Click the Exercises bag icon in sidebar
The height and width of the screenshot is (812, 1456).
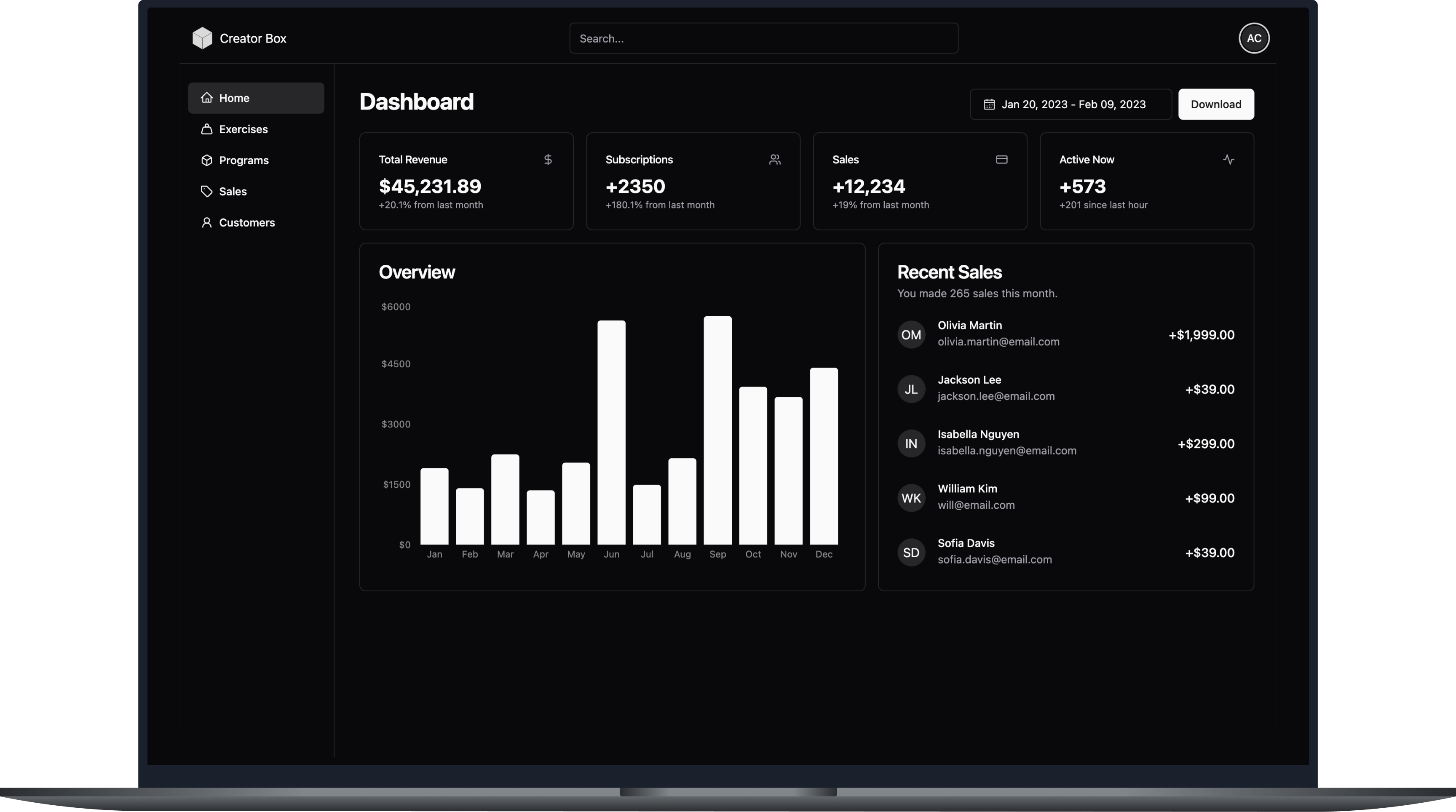point(207,129)
